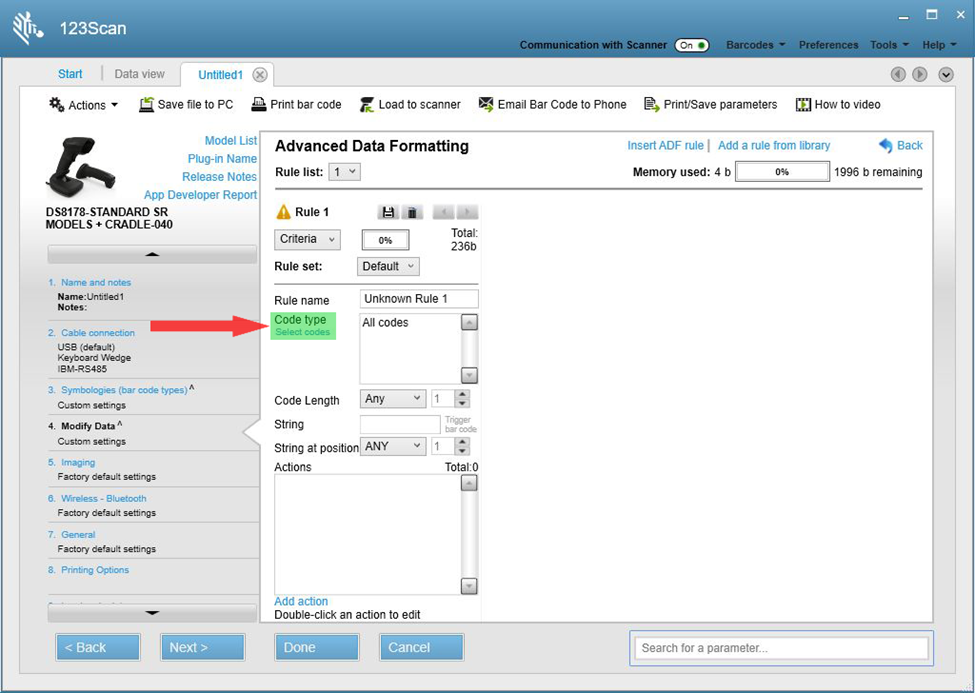Viewport: 975px width, 693px height.
Task: Open the Rule list dropdown
Action: (344, 171)
